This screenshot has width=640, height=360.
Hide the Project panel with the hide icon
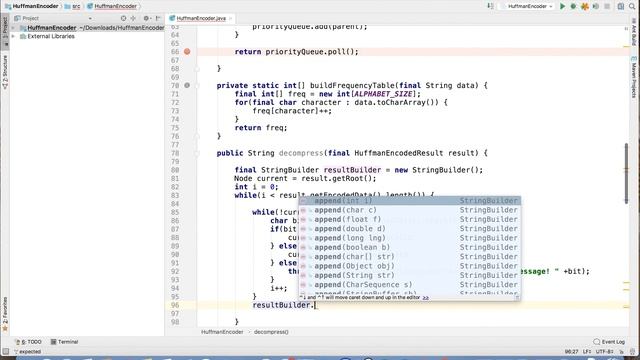point(158,18)
